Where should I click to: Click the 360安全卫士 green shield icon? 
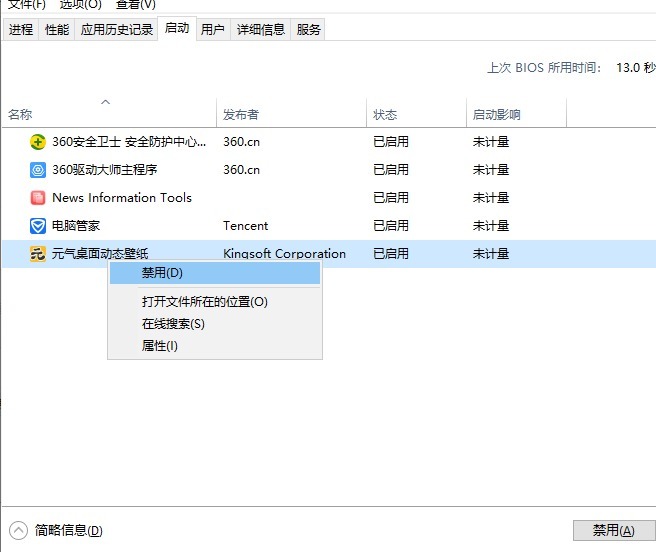(x=38, y=142)
